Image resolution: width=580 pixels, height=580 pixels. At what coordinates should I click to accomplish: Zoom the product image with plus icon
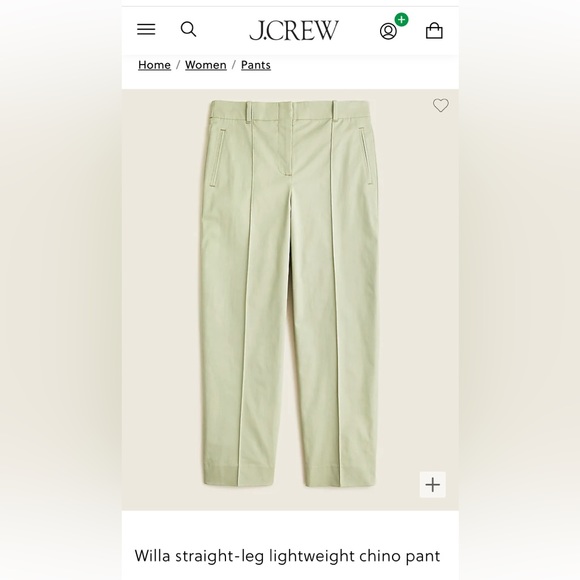tap(432, 485)
